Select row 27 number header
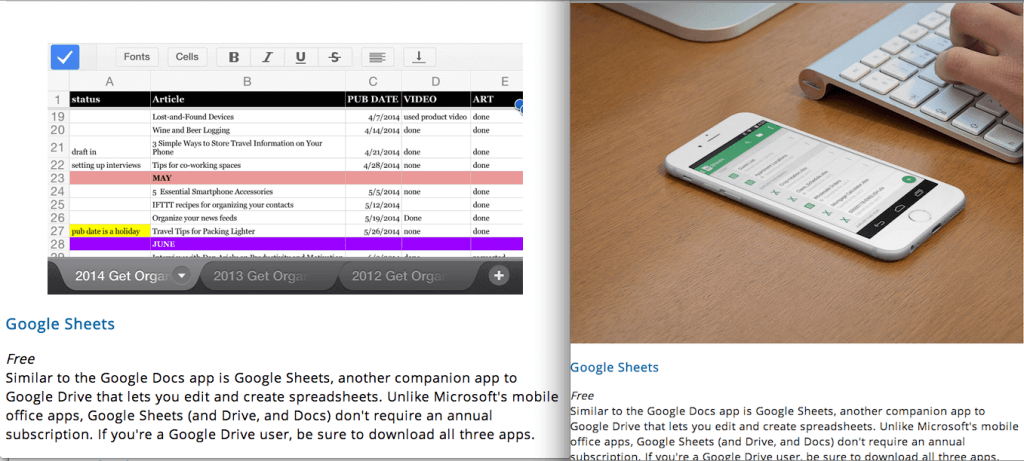 click(57, 231)
